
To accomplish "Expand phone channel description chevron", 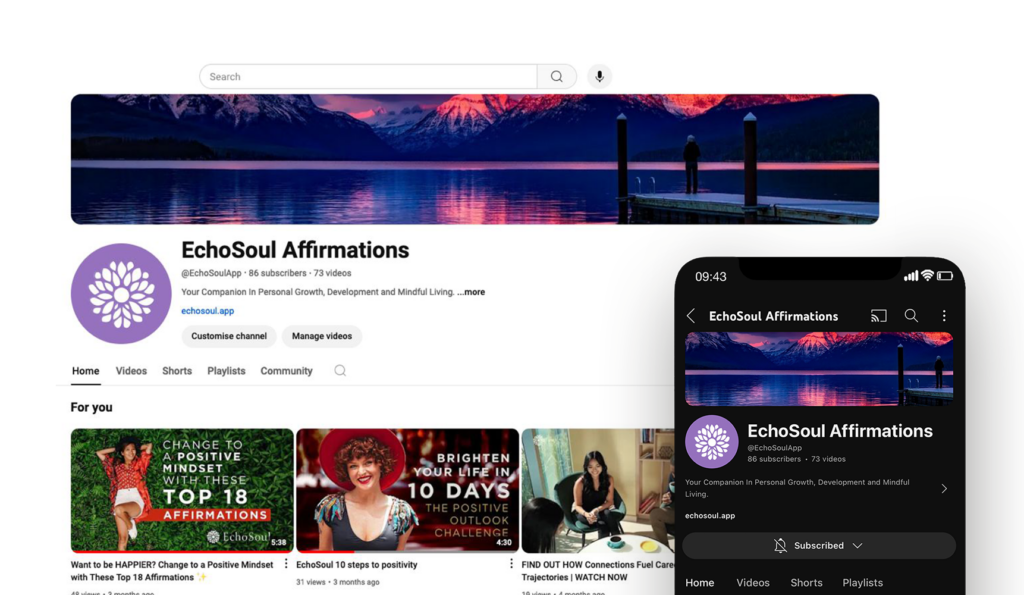I will pos(944,489).
